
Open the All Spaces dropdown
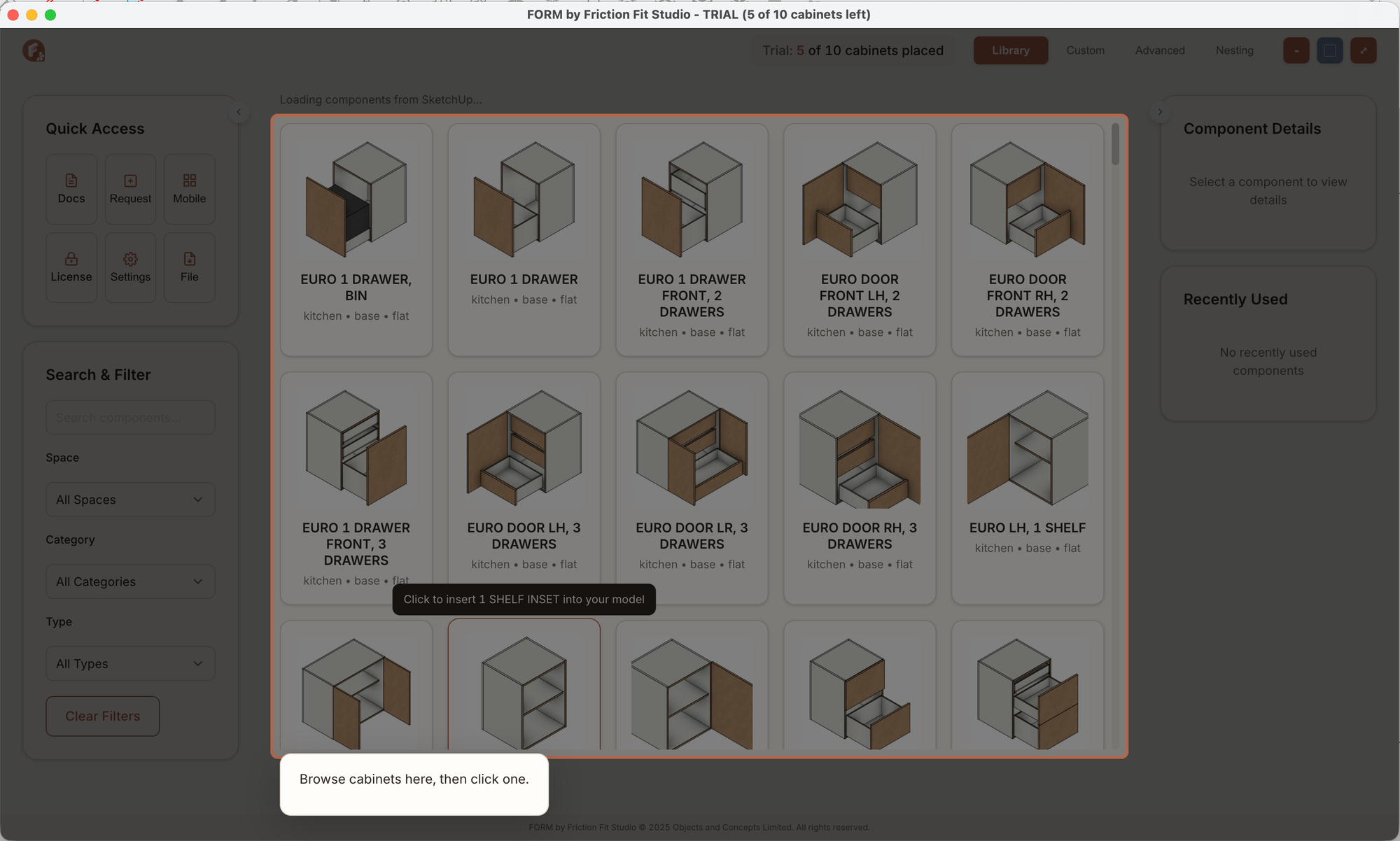tap(130, 500)
